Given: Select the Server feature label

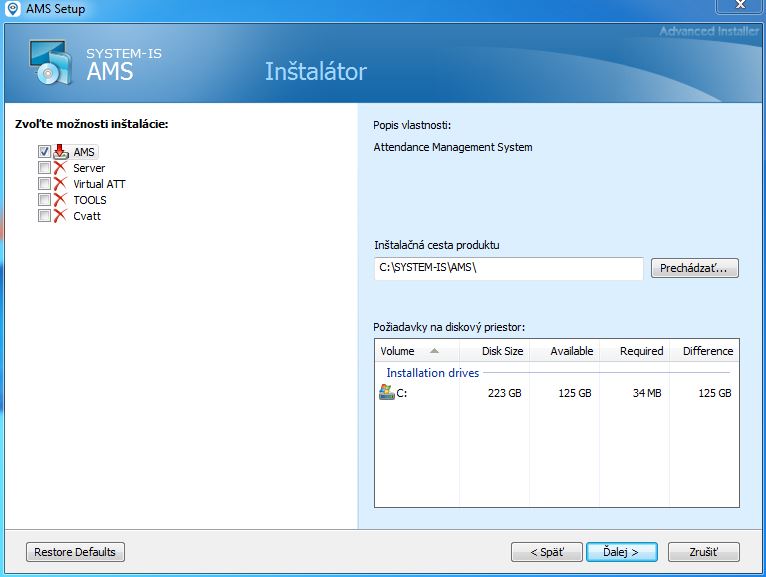Looking at the screenshot, I should [89, 168].
